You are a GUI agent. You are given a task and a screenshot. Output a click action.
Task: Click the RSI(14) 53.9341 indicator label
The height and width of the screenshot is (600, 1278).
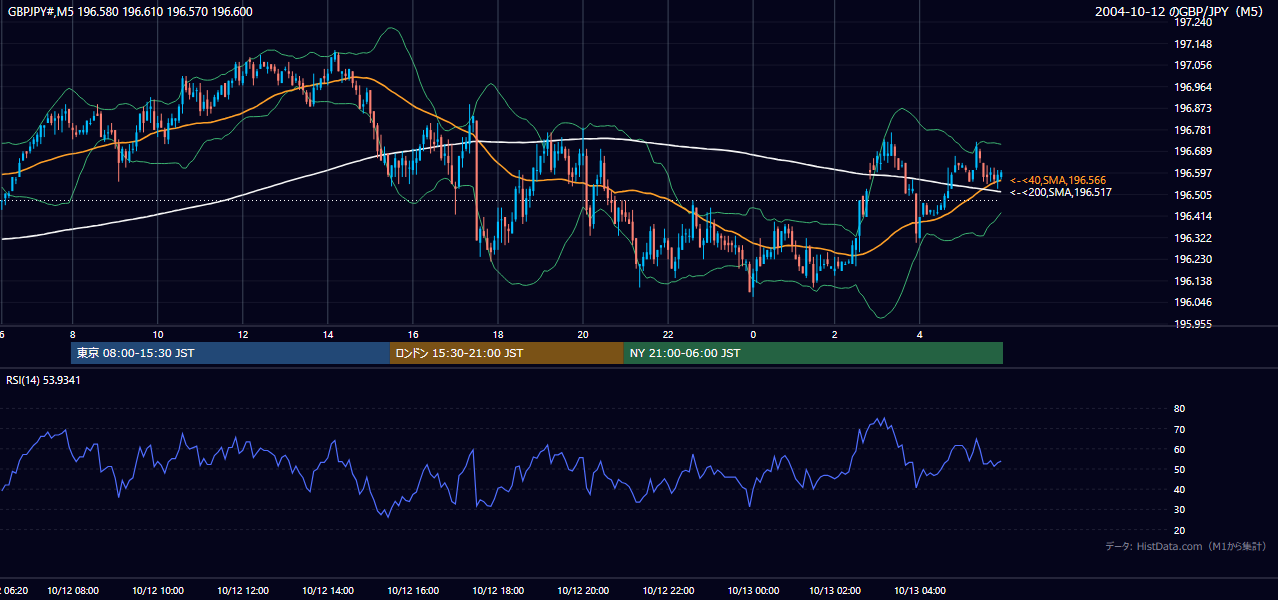click(44, 380)
